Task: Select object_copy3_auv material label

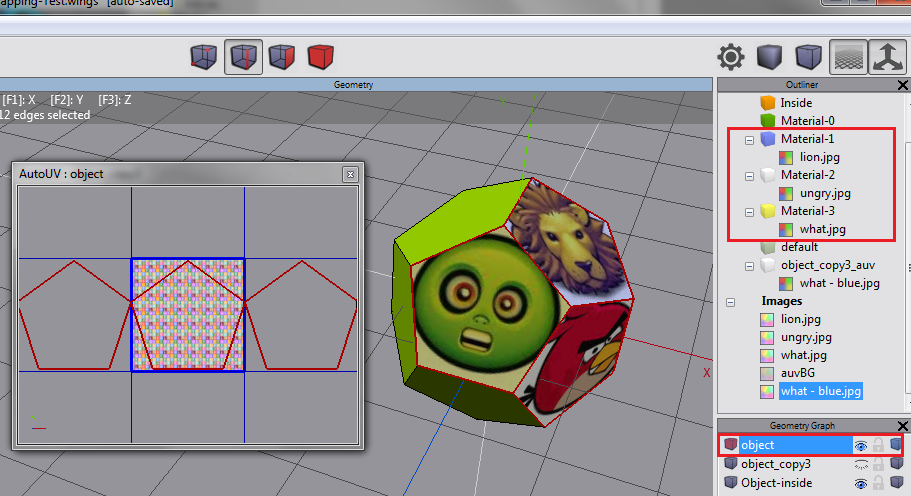Action: point(828,265)
